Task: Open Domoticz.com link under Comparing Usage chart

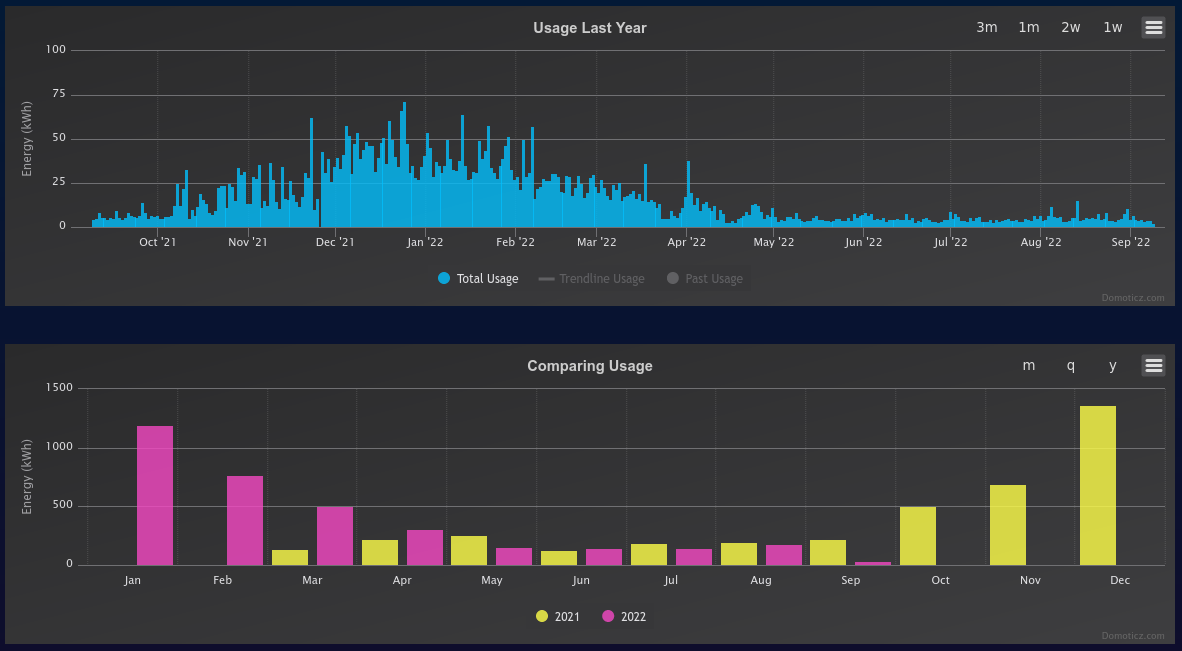Action: click(x=1133, y=636)
